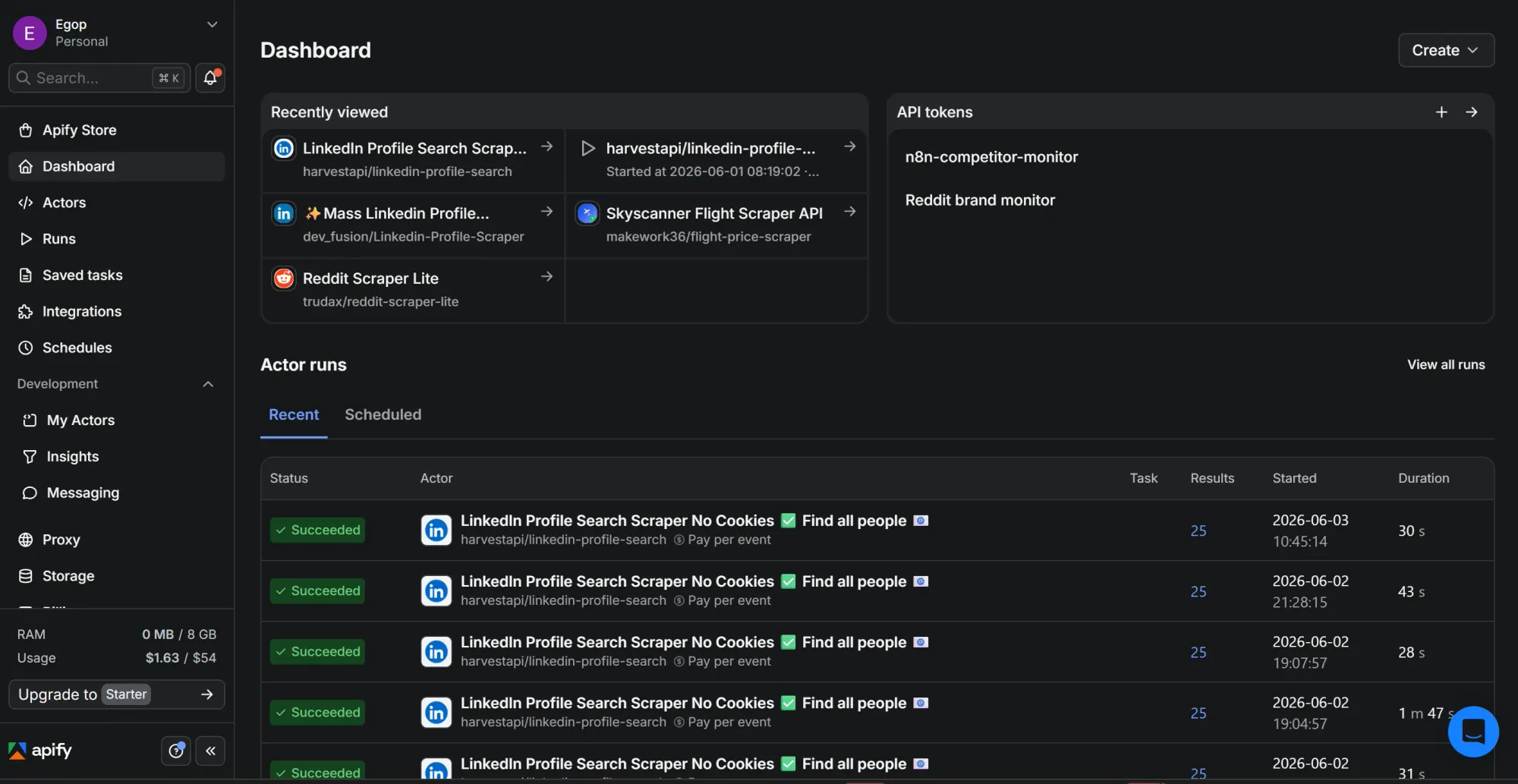This screenshot has height=784, width=1518.
Task: Open the help question mark icon
Action: click(176, 751)
